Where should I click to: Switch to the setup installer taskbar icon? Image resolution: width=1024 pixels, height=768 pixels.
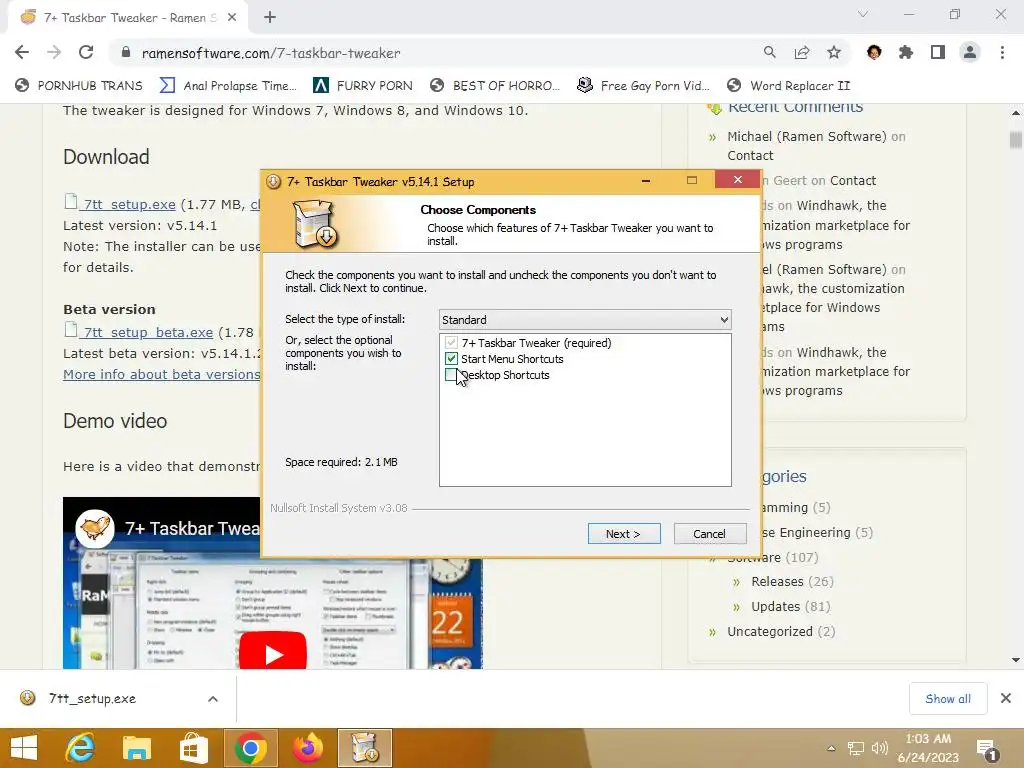tap(364, 748)
